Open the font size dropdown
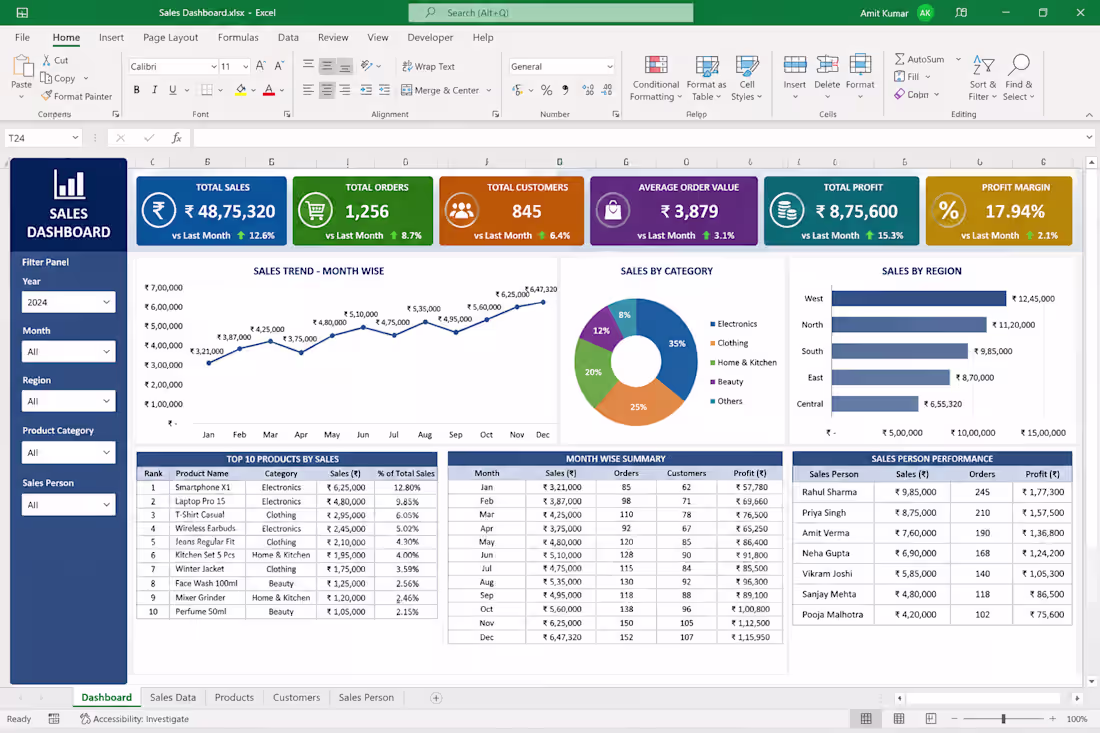Viewport: 1100px width, 733px height. 246,67
